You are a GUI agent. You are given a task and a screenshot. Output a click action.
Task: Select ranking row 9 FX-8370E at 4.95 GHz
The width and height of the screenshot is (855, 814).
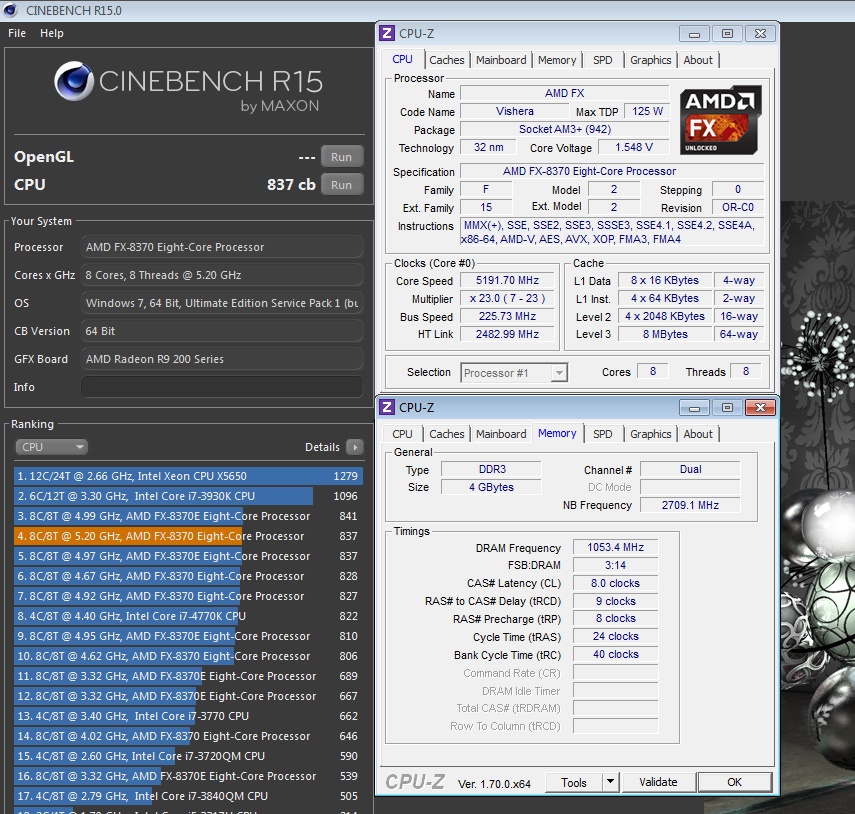click(x=188, y=636)
